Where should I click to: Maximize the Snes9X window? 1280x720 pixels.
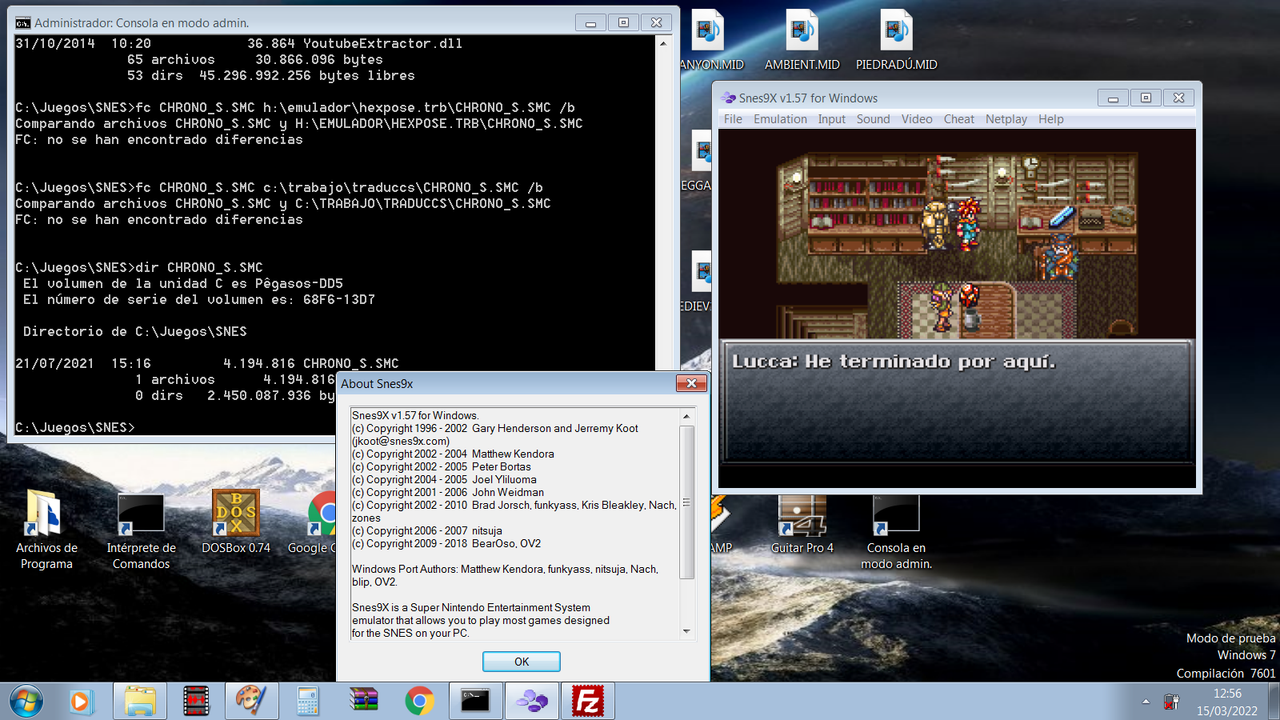tap(1146, 97)
